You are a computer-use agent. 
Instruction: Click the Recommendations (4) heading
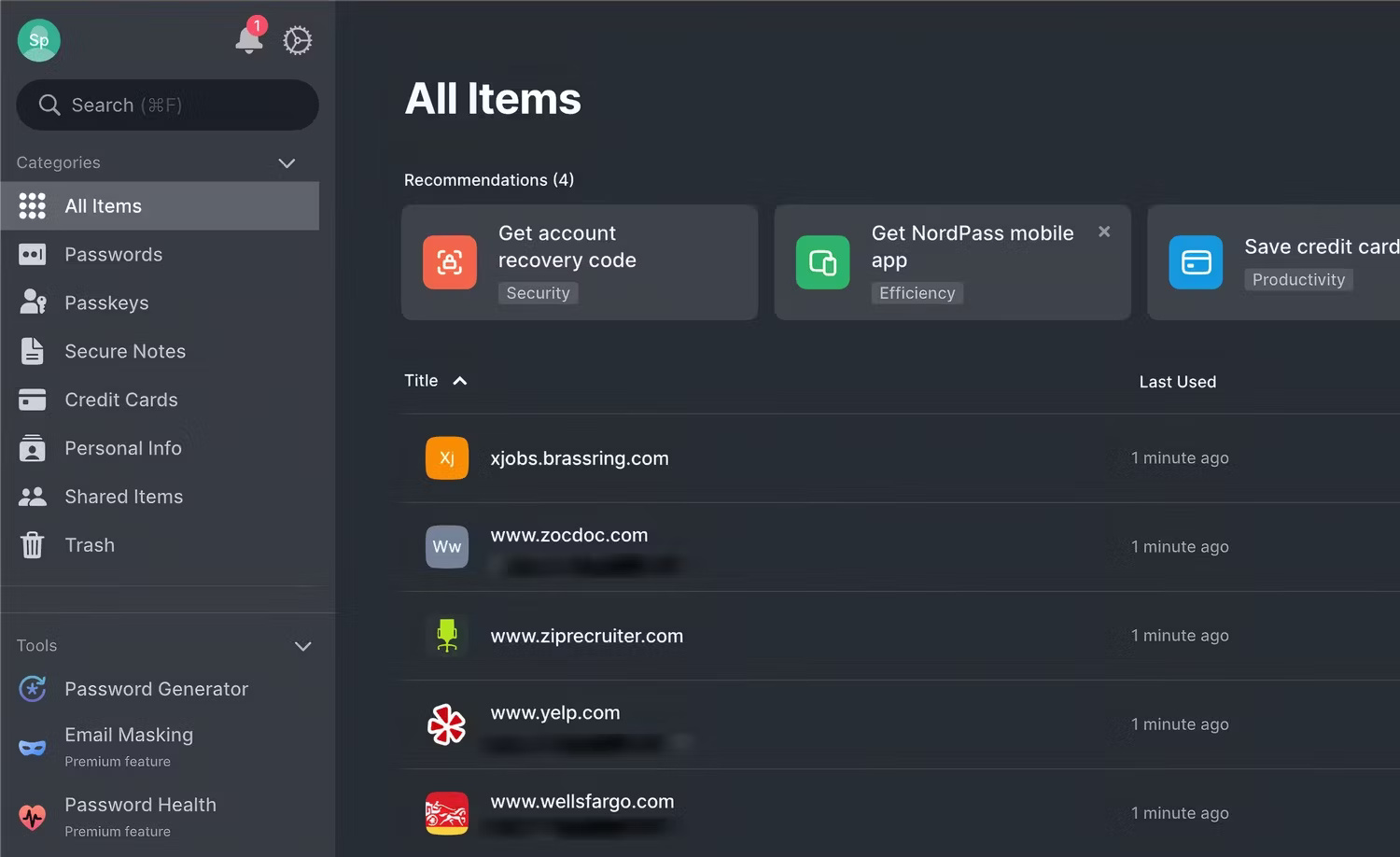tap(489, 180)
